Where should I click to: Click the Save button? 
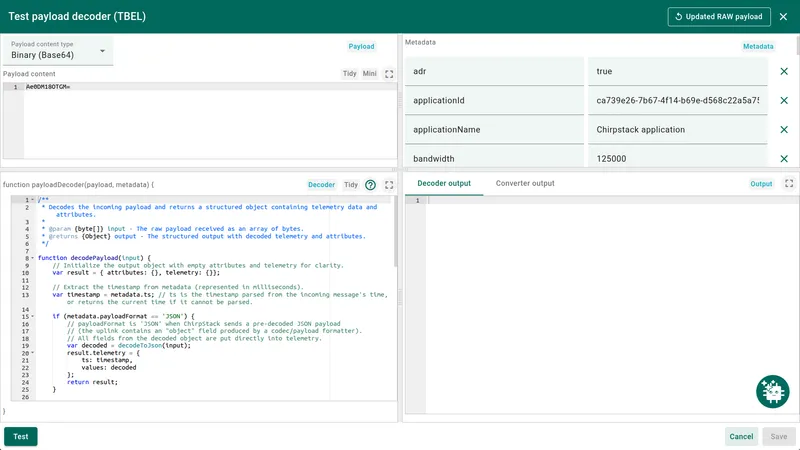(x=779, y=437)
